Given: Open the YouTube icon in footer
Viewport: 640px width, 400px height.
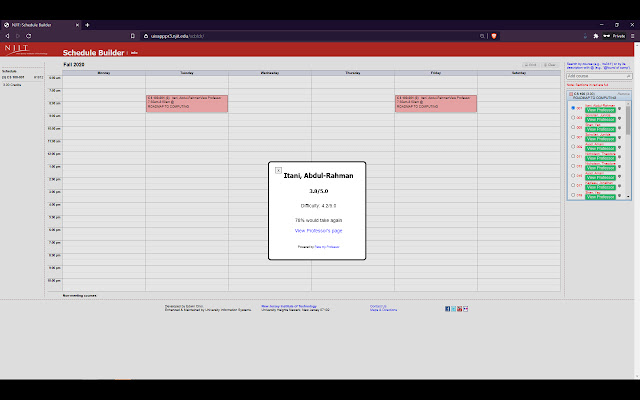Looking at the screenshot, I should (460, 309).
